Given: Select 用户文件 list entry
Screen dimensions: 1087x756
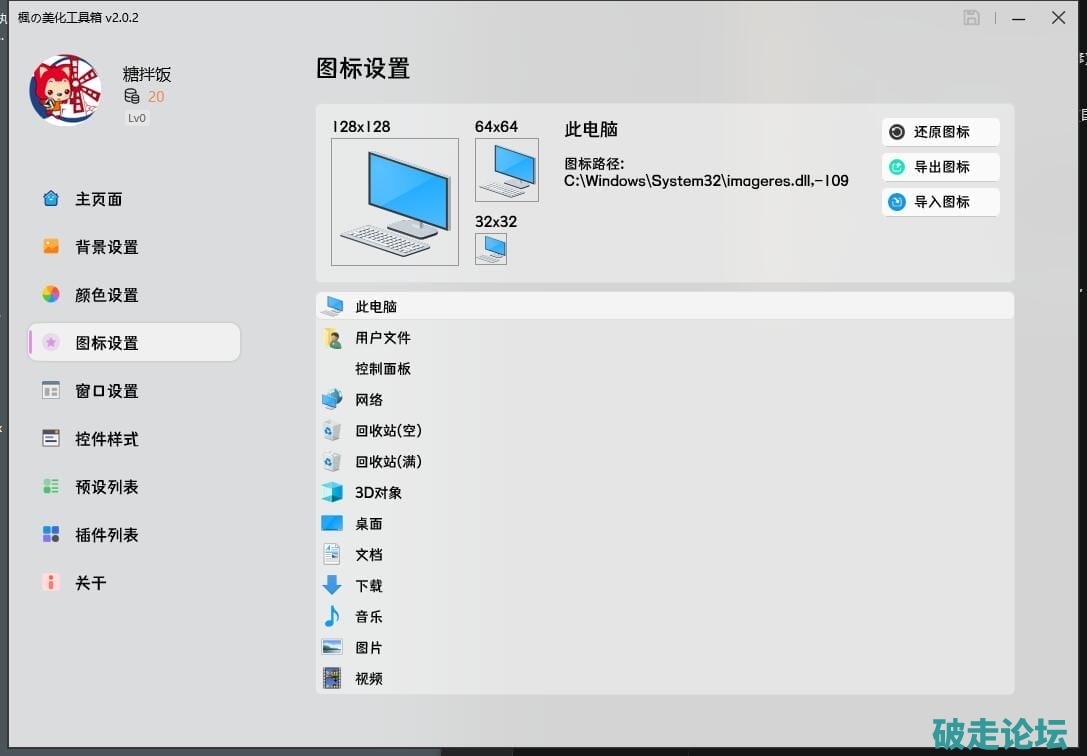Looking at the screenshot, I should point(382,338).
